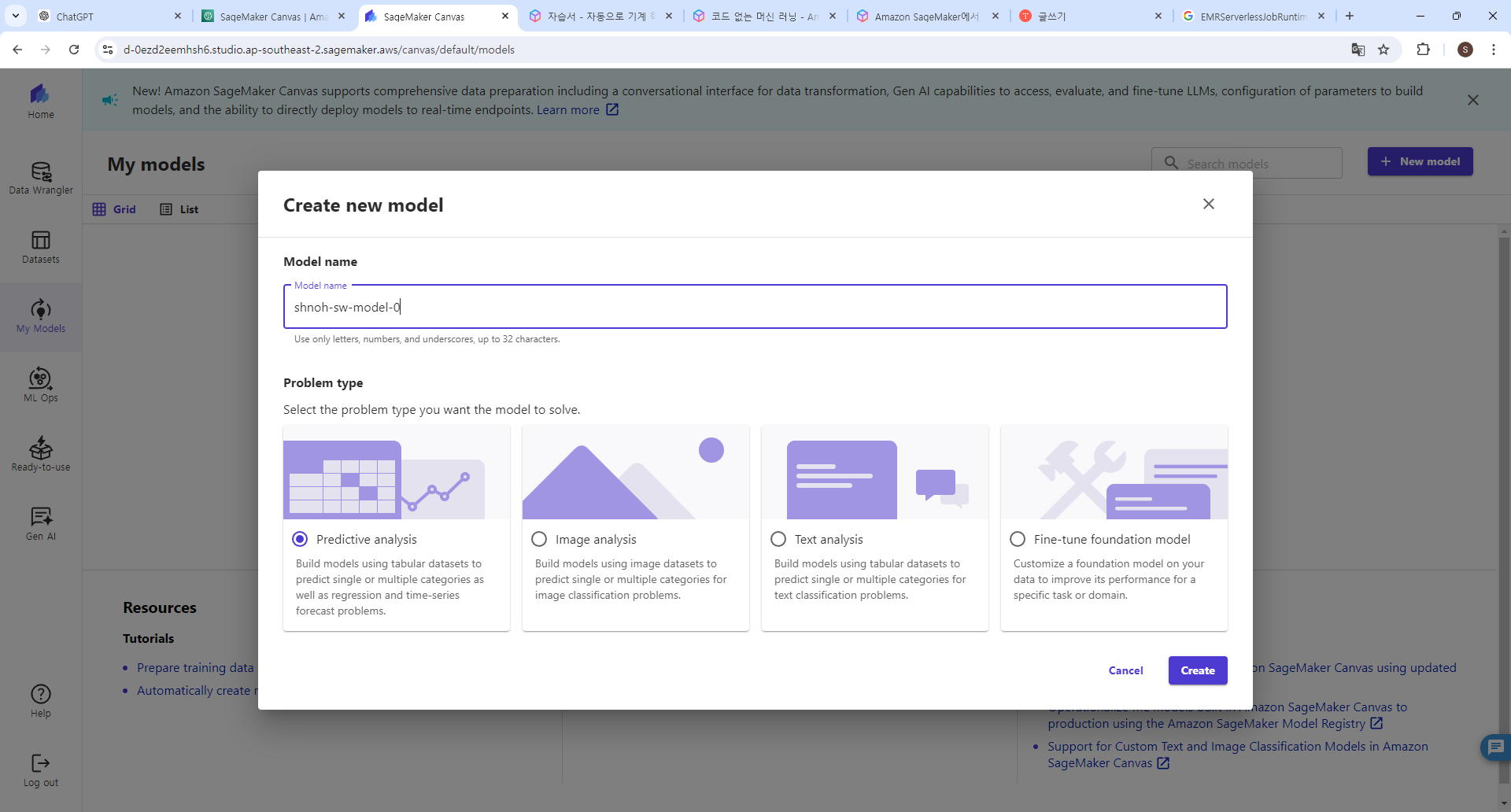Close the Create new model dialog
Screen dimensions: 1511x812
tap(1209, 204)
